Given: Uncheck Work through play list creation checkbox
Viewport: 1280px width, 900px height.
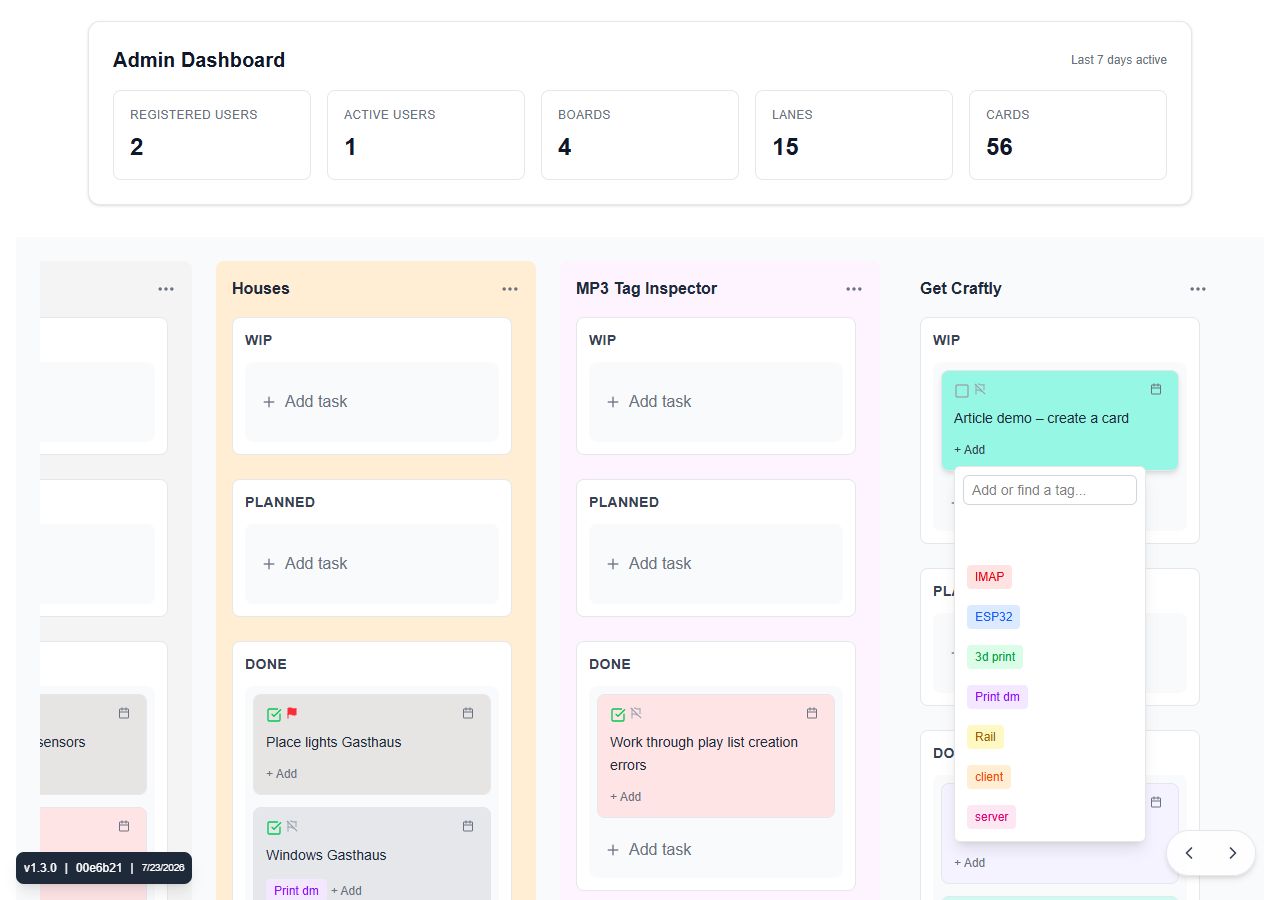Looking at the screenshot, I should coord(618,714).
